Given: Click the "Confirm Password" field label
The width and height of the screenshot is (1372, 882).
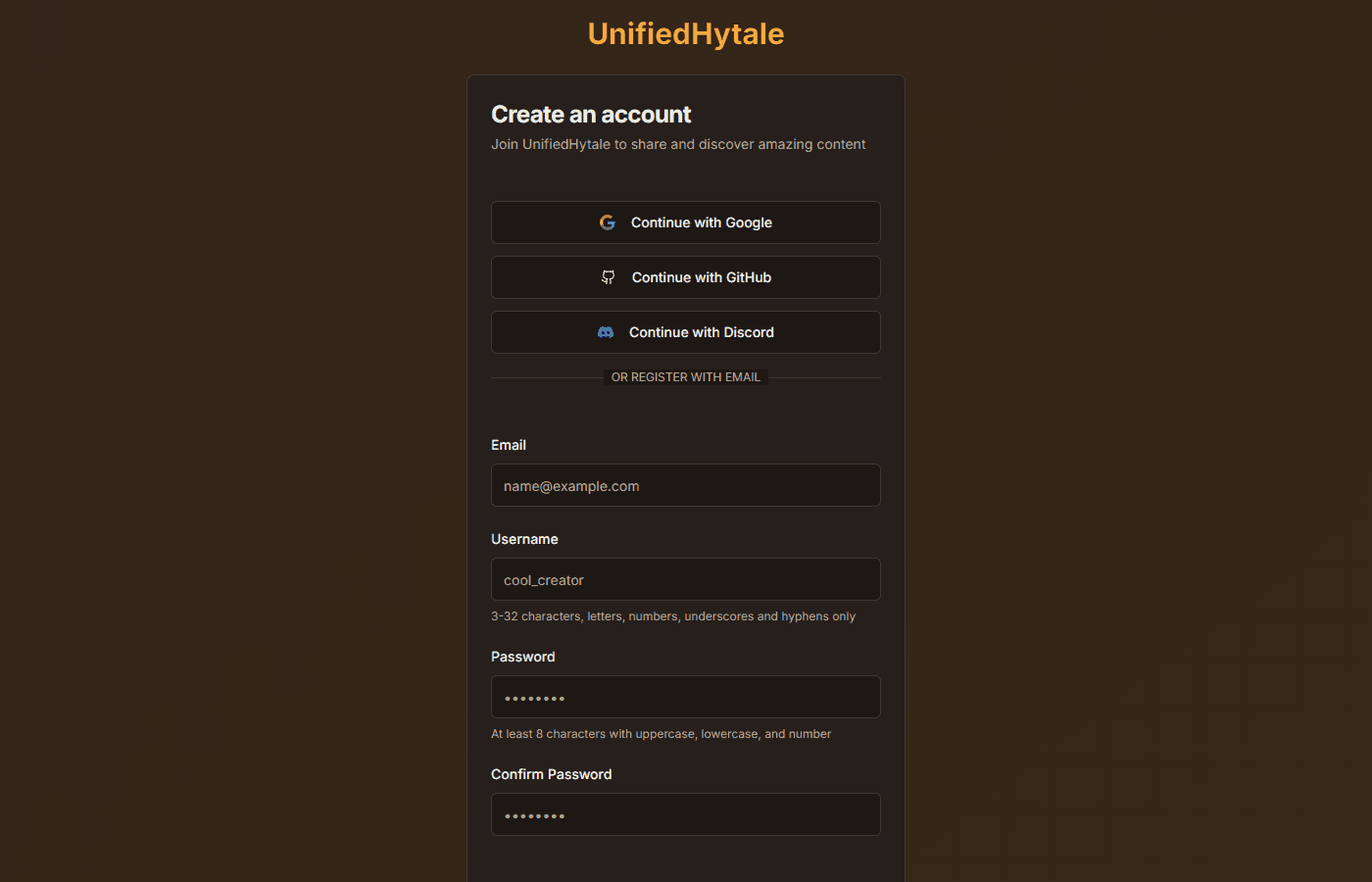Looking at the screenshot, I should [x=551, y=774].
